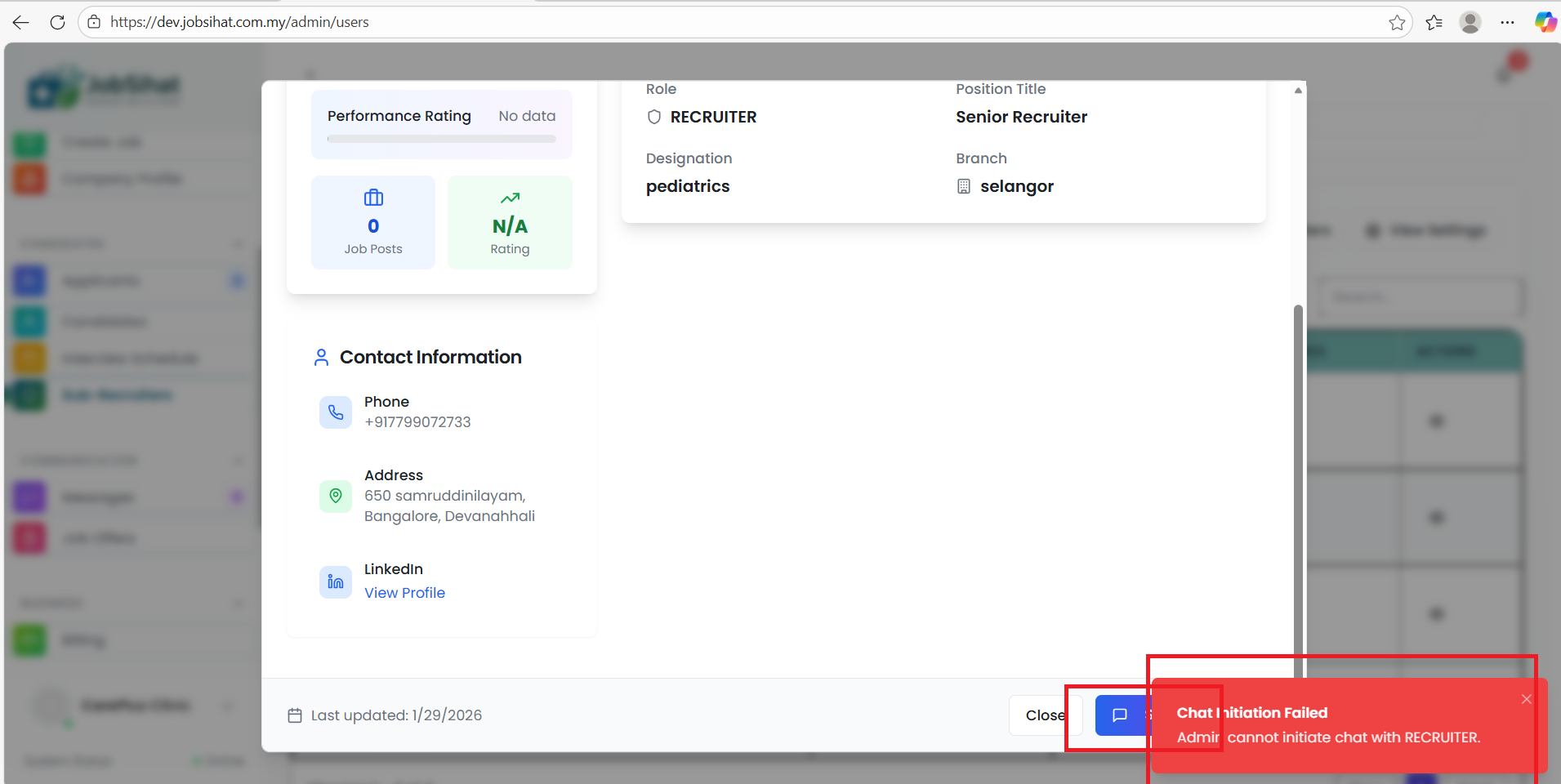This screenshot has width=1561, height=784.
Task: Click the blue chat message button
Action: 1121,715
